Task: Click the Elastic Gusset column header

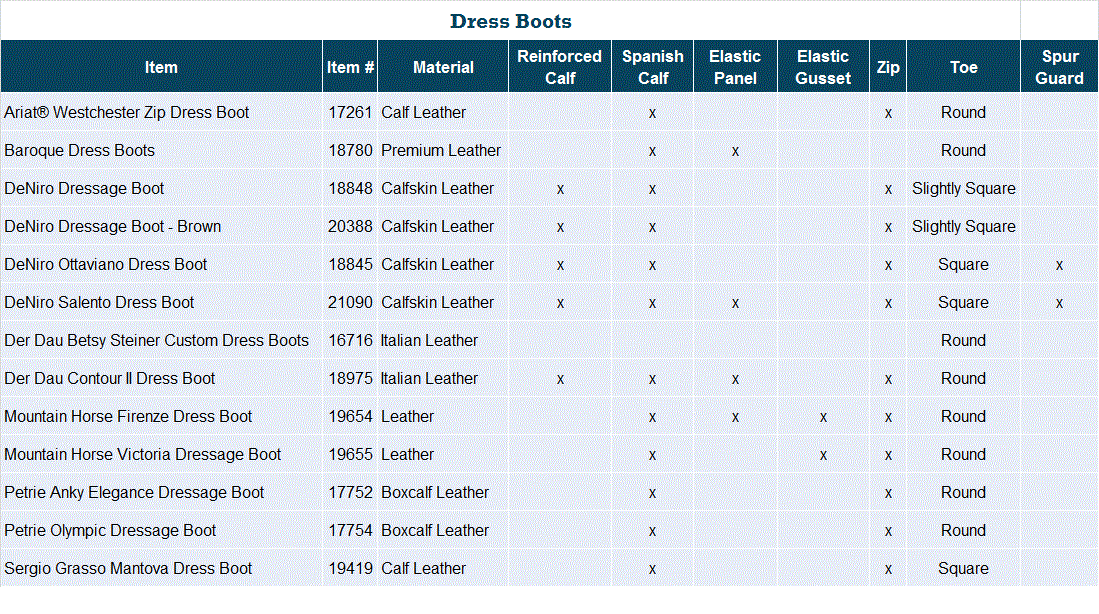Action: click(824, 67)
